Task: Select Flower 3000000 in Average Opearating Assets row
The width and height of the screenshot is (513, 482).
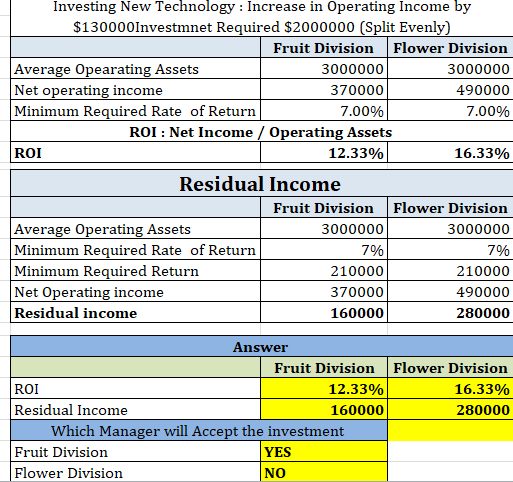Action: [x=450, y=69]
